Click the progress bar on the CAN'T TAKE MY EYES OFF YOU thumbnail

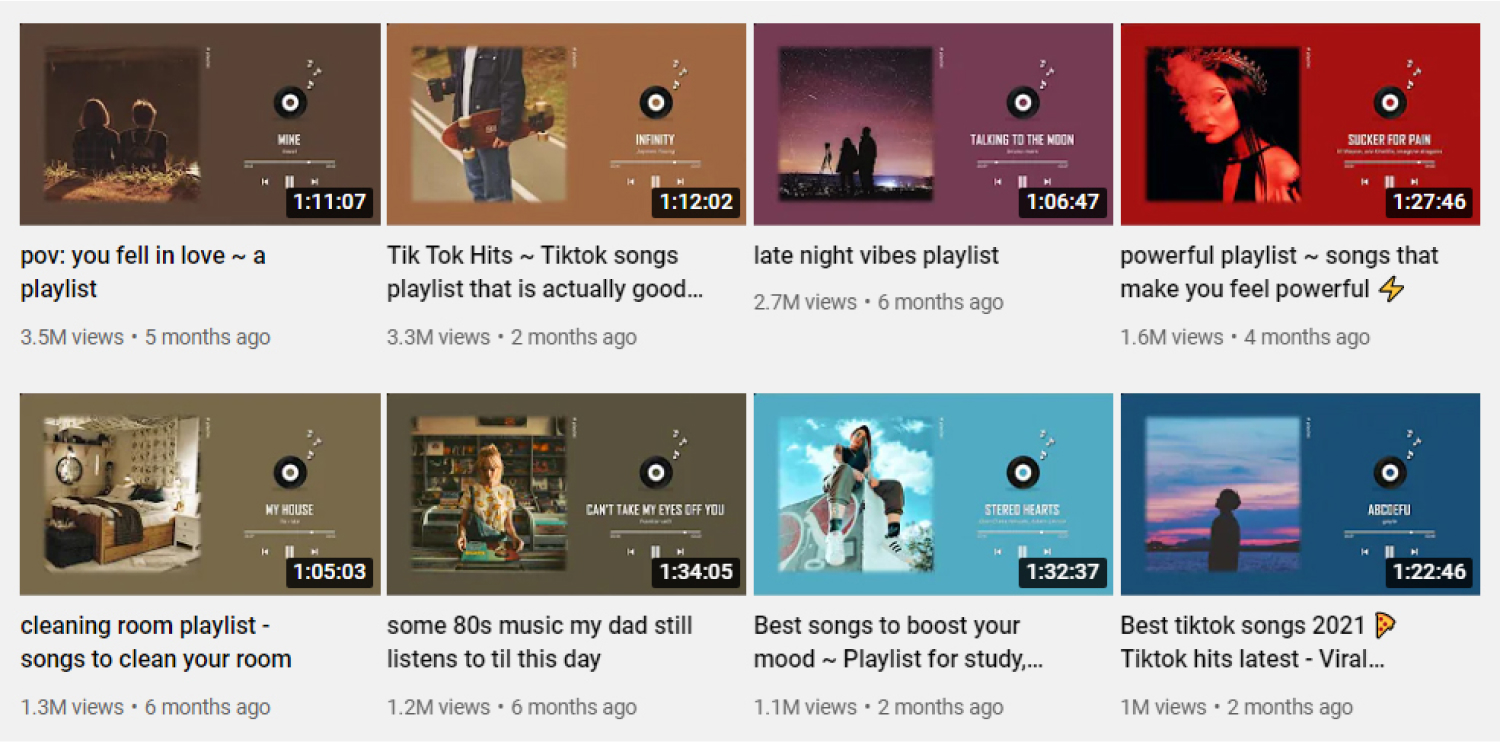coord(656,532)
